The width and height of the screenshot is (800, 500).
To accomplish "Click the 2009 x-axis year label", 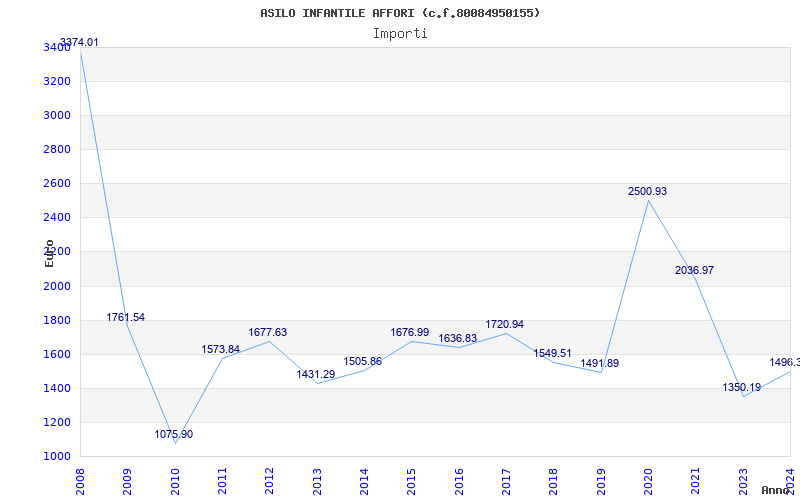I will coord(127,481).
